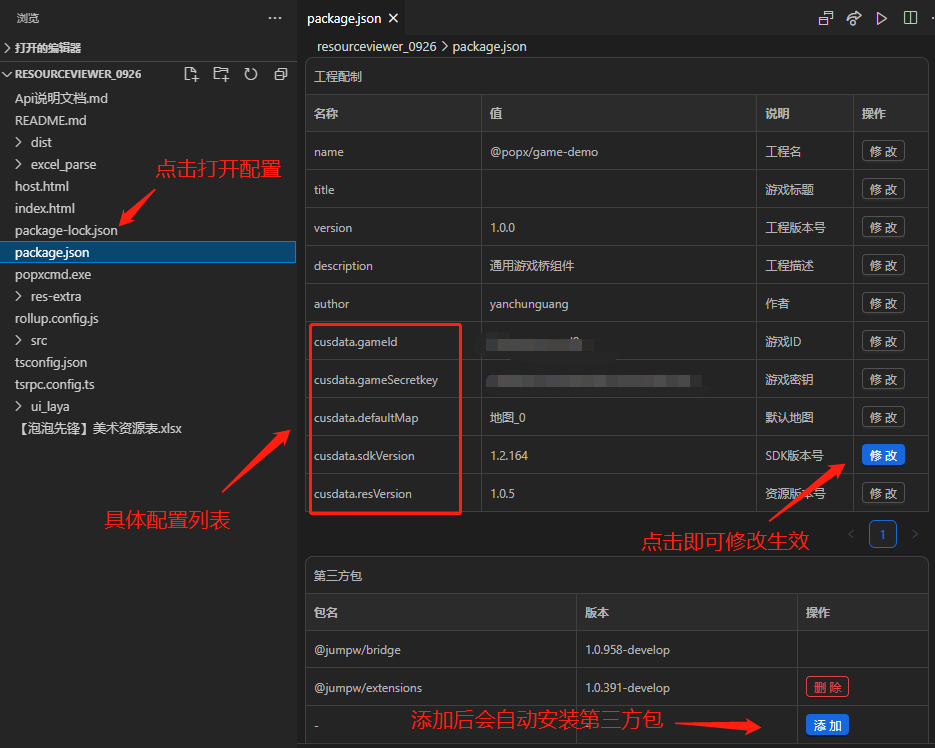The height and width of the screenshot is (748, 935).
Task: Click the Run triangle icon in editor toolbar
Action: coord(881,18)
